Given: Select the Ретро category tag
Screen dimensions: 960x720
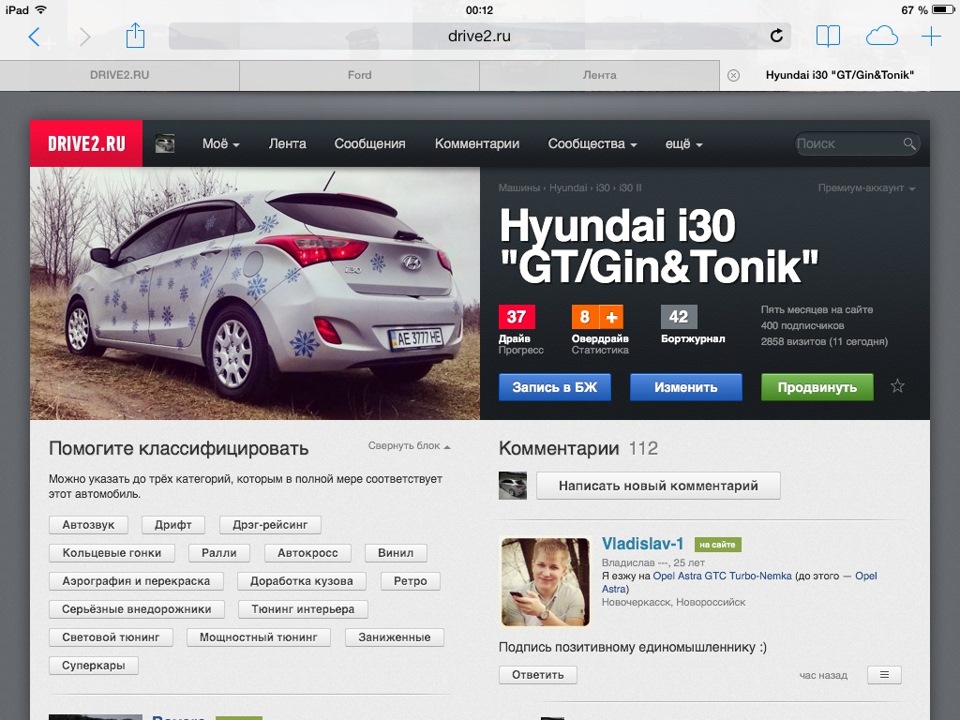Looking at the screenshot, I should click(410, 581).
